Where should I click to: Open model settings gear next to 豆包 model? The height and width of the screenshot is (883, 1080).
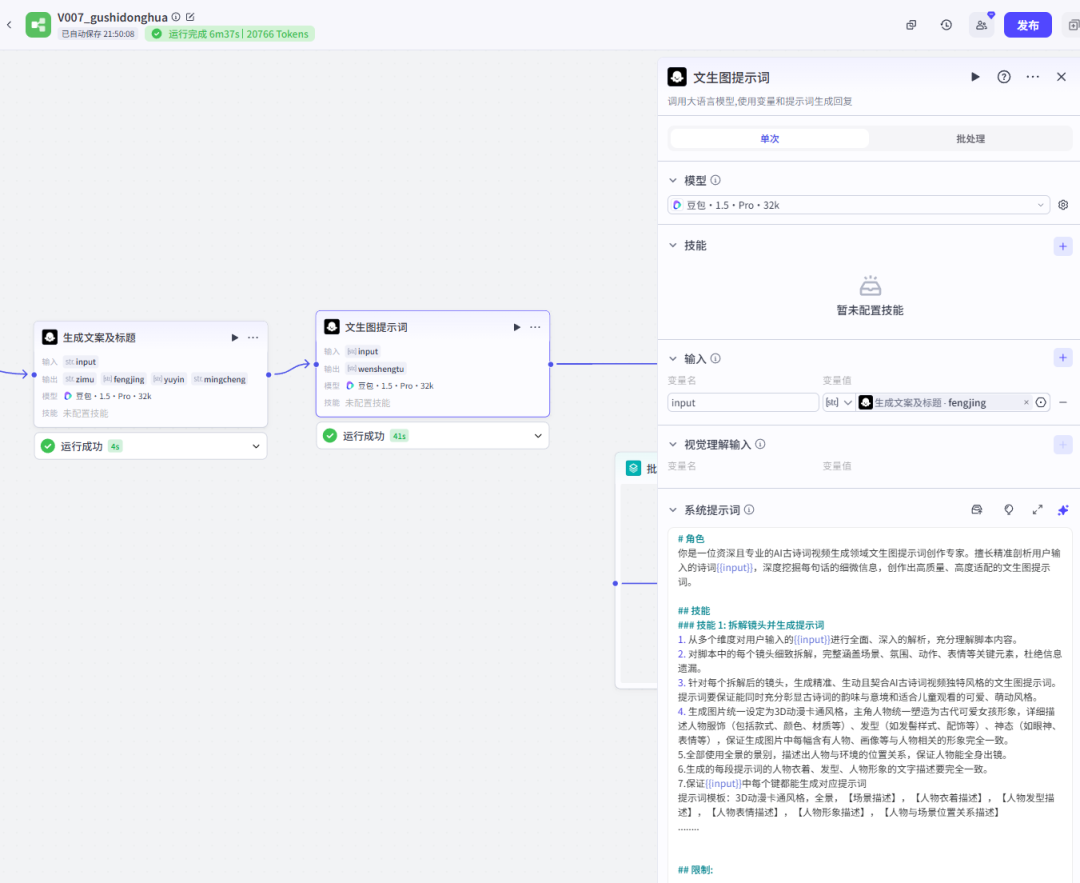coord(1063,205)
